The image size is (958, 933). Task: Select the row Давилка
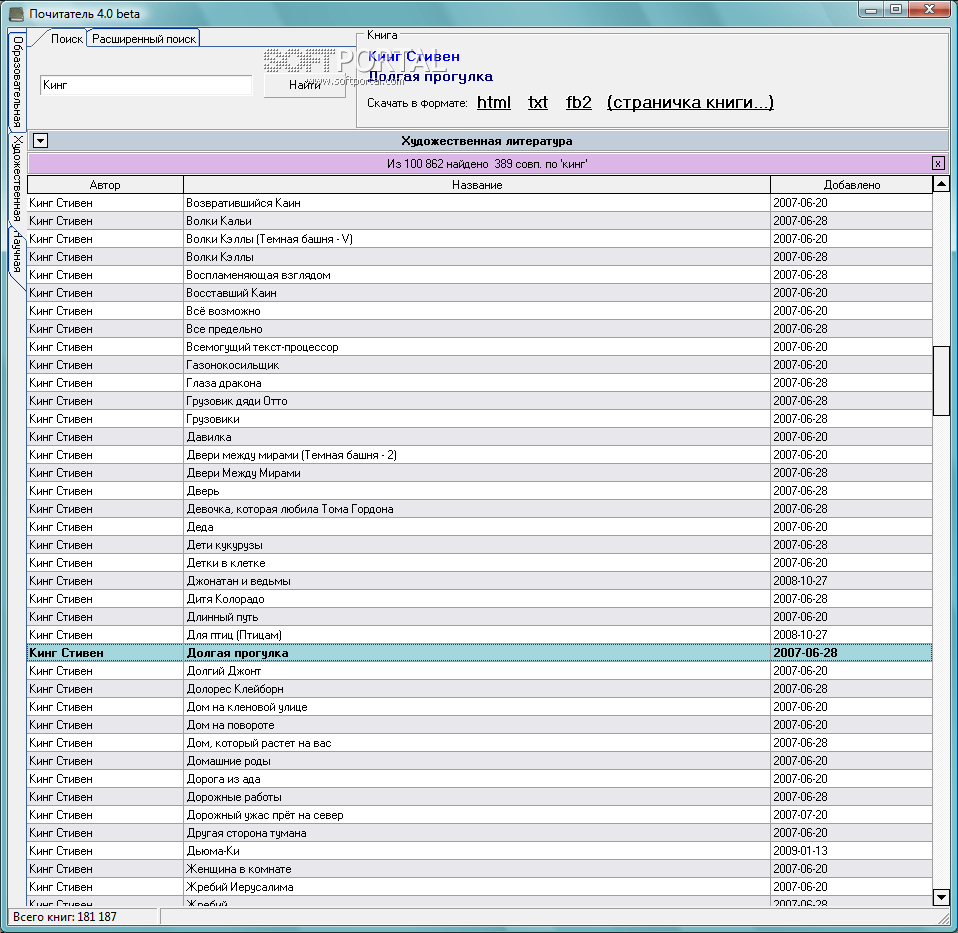pyautogui.click(x=480, y=437)
